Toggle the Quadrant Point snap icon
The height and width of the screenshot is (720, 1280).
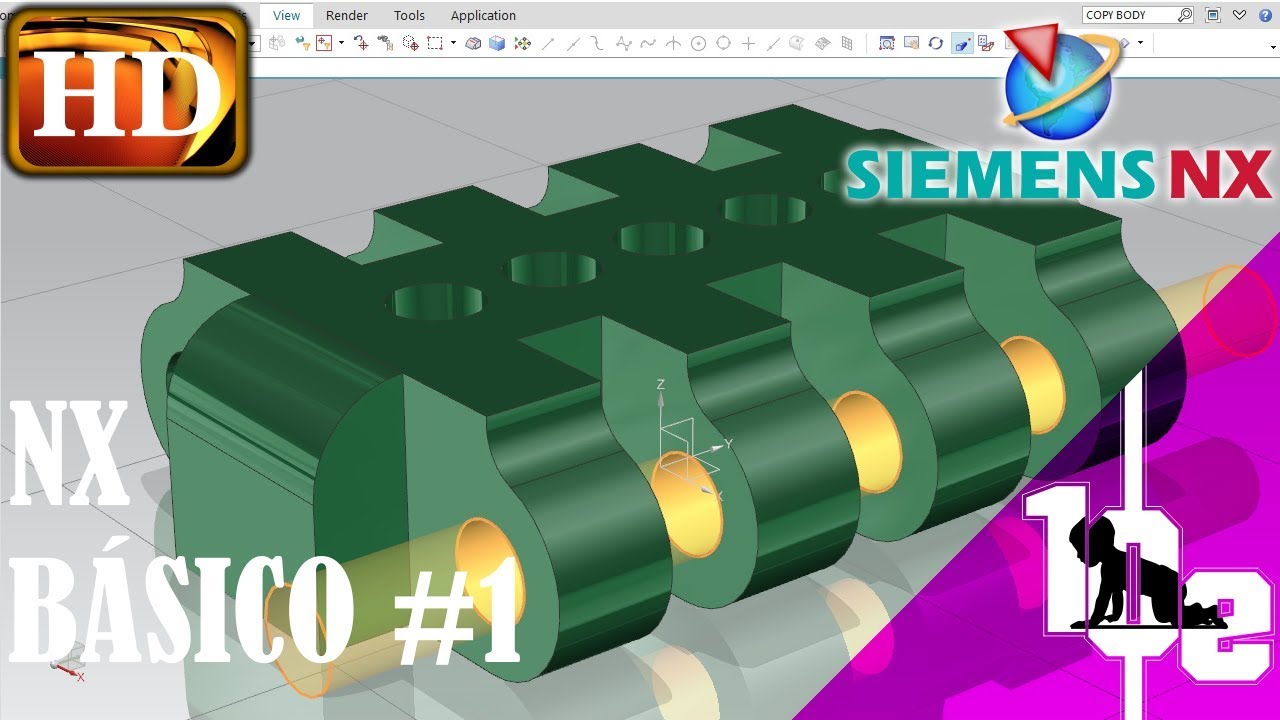pos(723,43)
